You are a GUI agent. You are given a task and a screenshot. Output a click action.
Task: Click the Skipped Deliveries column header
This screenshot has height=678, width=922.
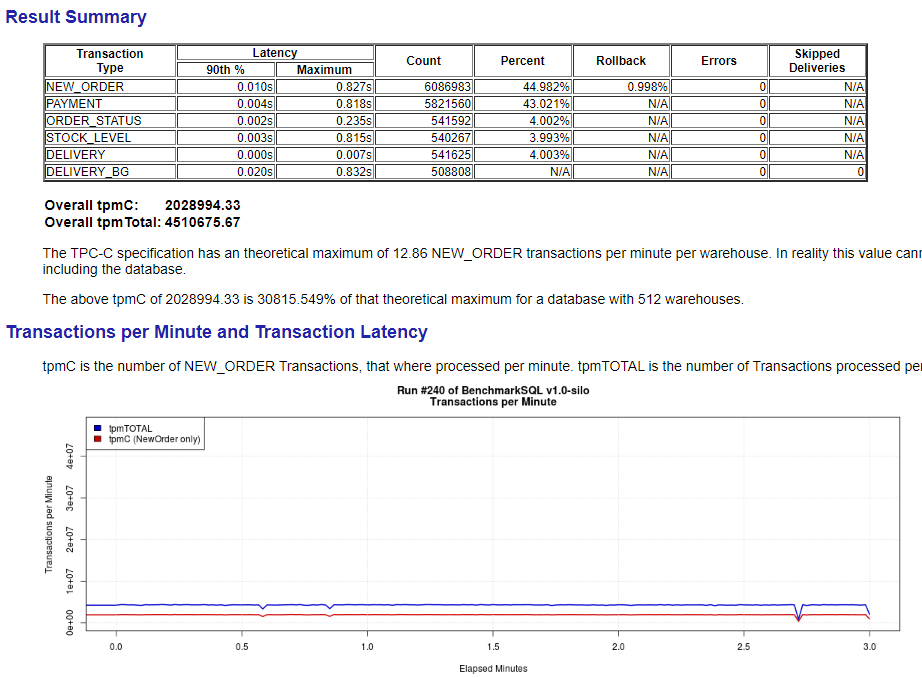pyautogui.click(x=816, y=60)
